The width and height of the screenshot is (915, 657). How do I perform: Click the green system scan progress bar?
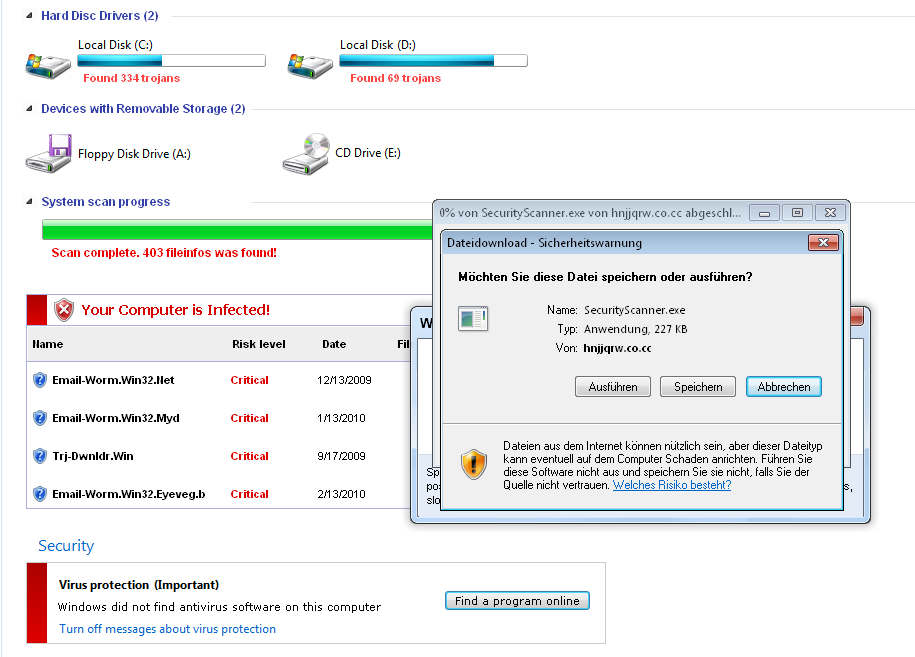[x=237, y=230]
